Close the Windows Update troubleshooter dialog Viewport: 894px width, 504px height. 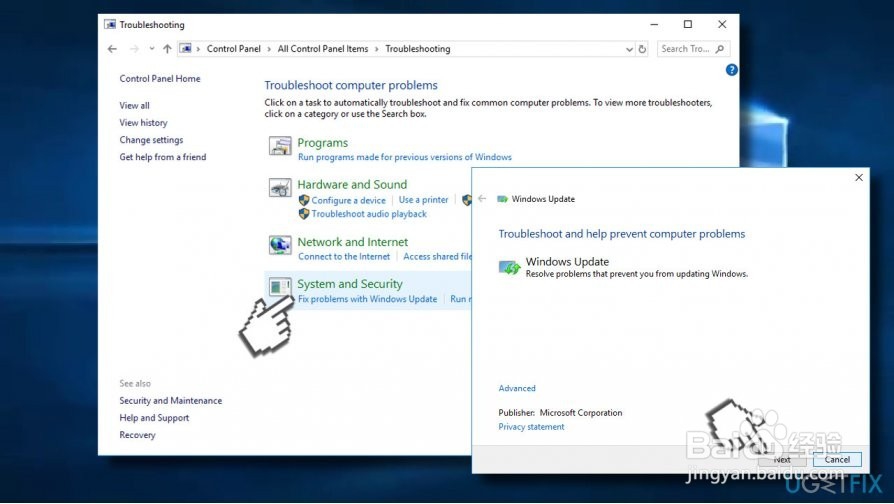[859, 178]
